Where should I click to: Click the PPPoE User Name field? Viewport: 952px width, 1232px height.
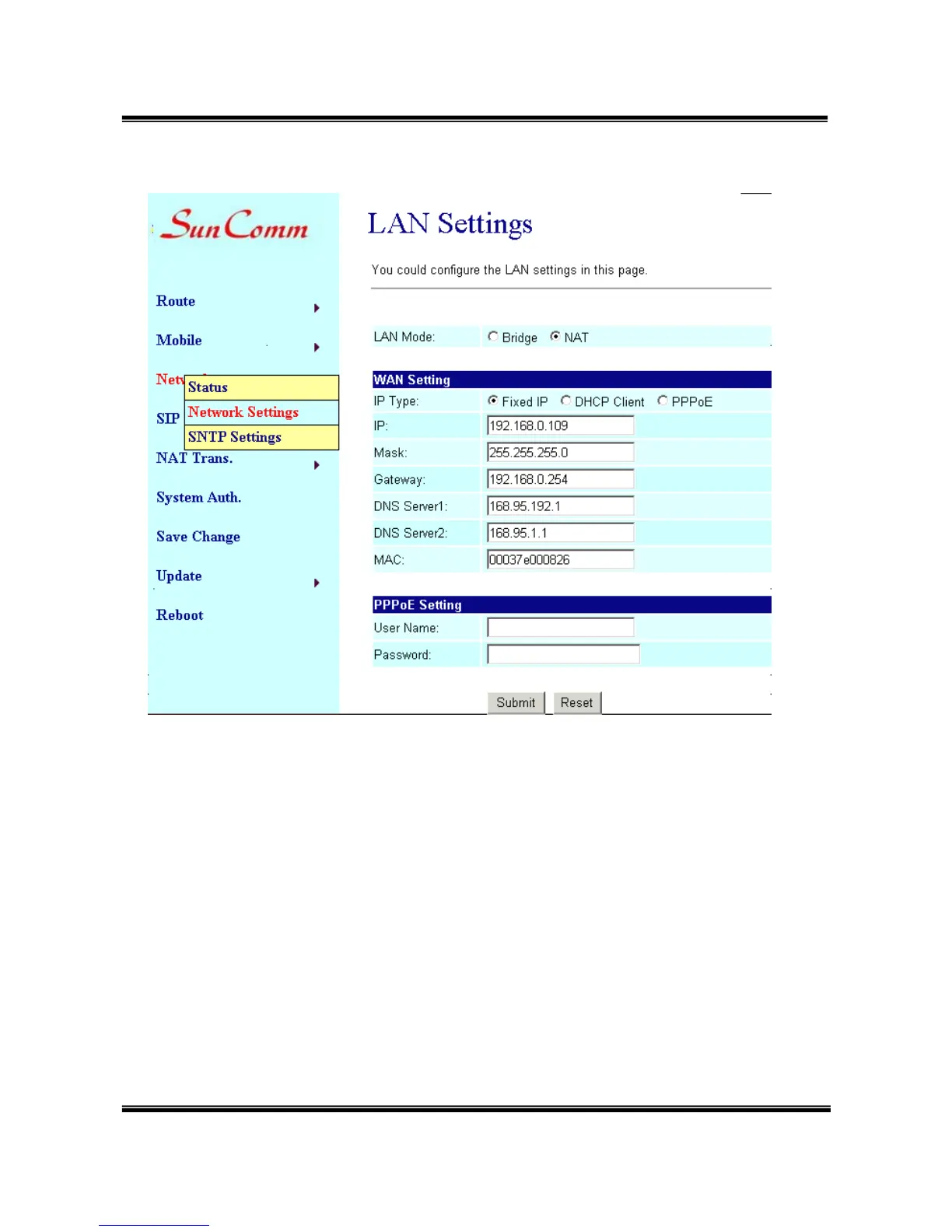tap(560, 628)
